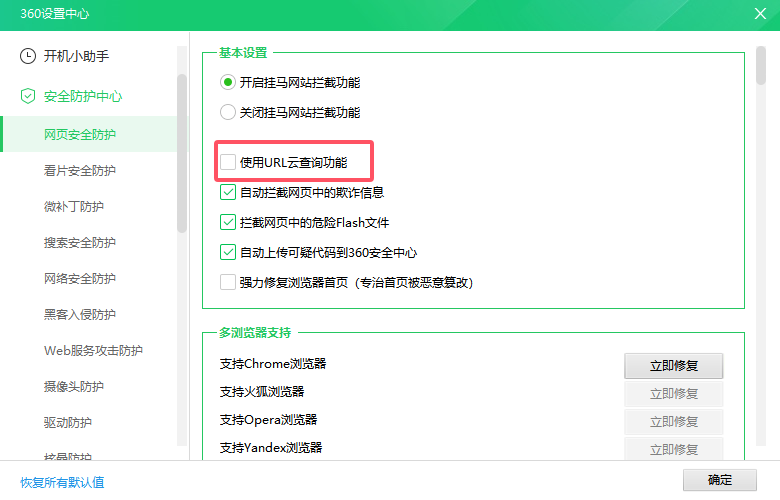Uncheck 自动上传可疑代码到360安全中心
The height and width of the screenshot is (500, 780).
click(228, 252)
